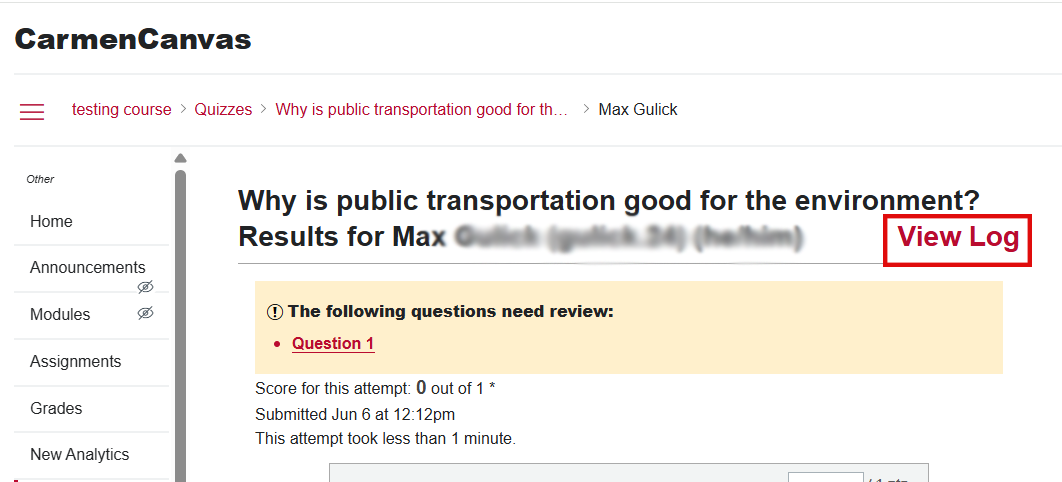
Task: Click the Max Gulick breadcrumb text
Action: [637, 110]
